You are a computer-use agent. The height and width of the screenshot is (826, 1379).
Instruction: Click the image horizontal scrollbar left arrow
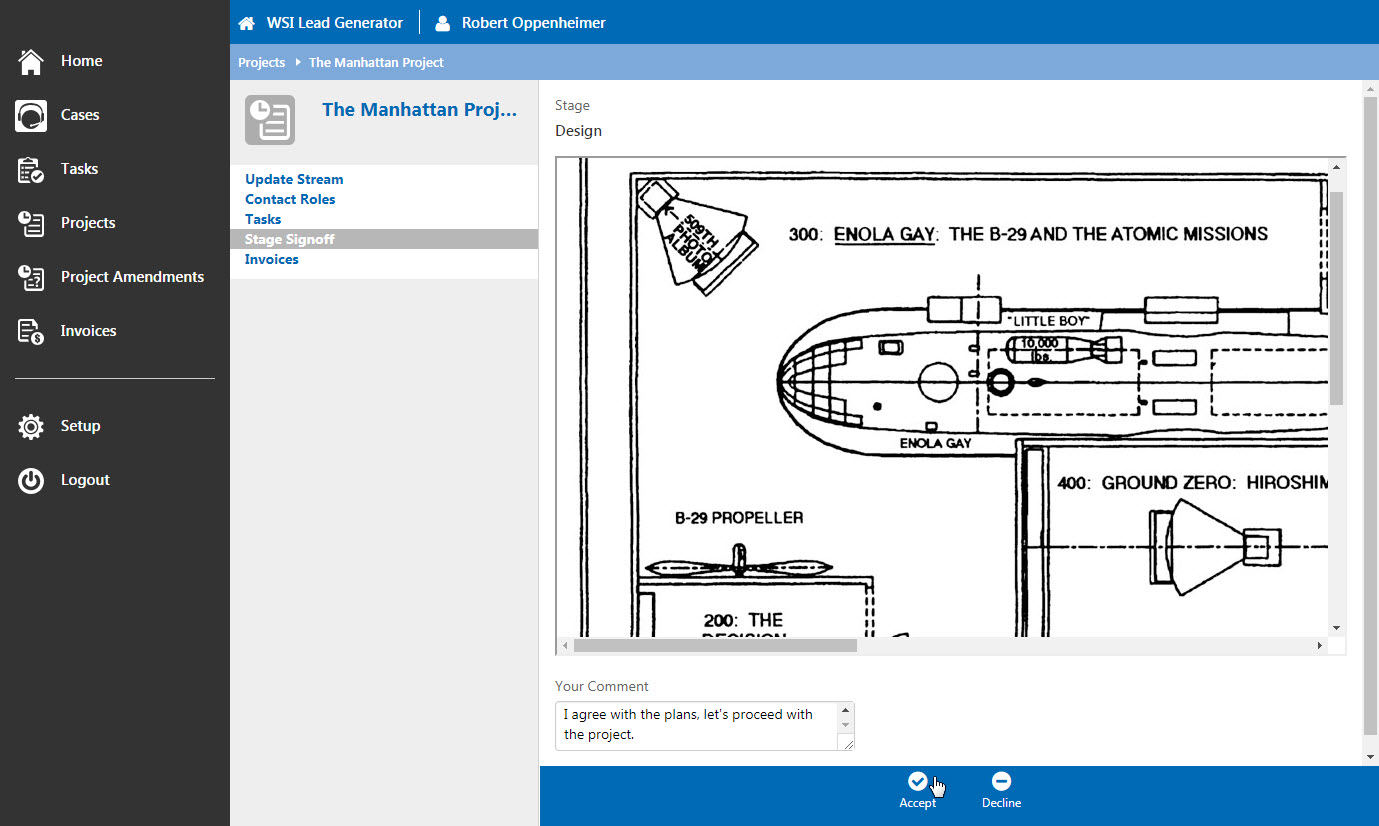(x=565, y=646)
